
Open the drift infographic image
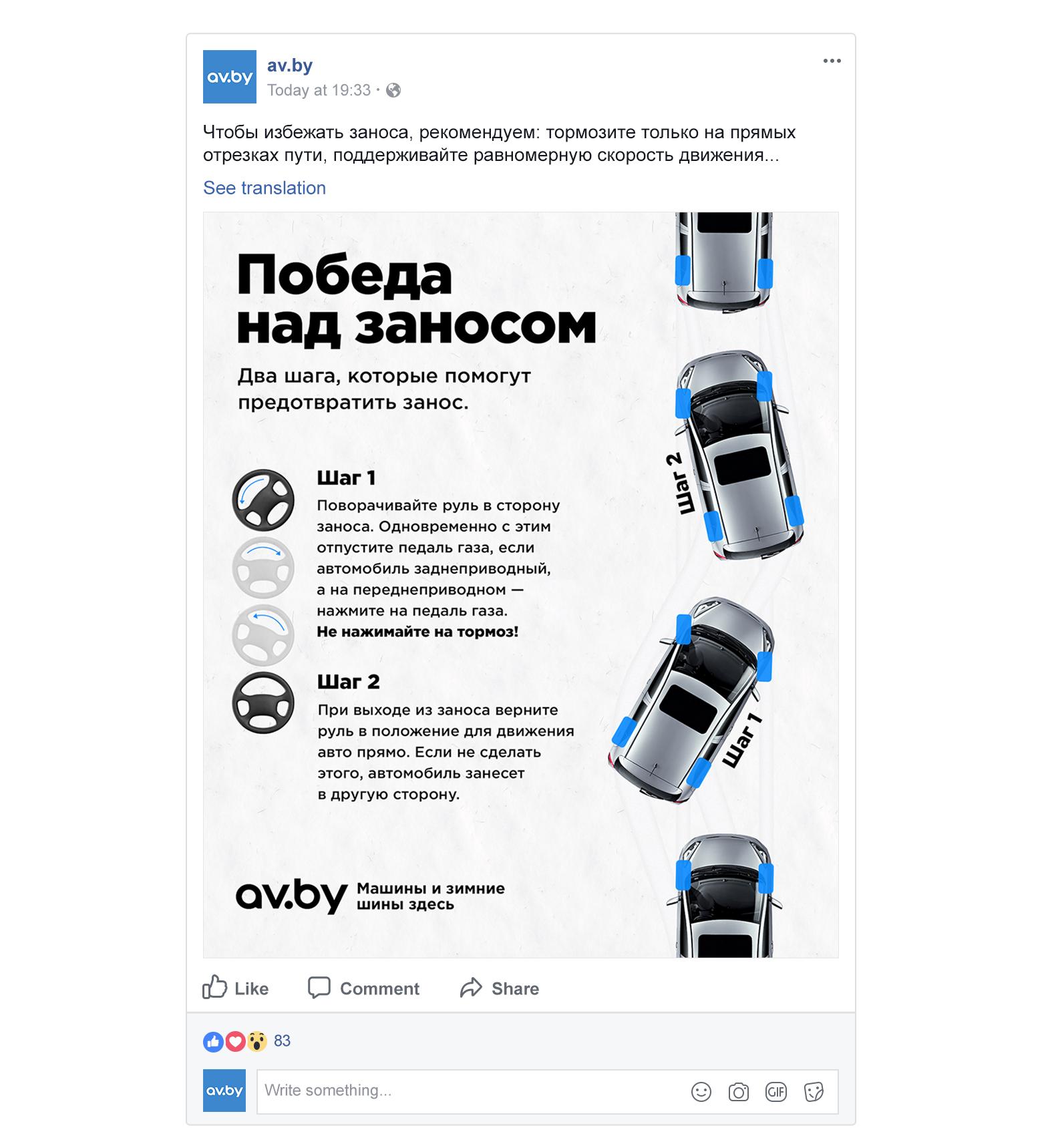pyautogui.click(x=521, y=585)
